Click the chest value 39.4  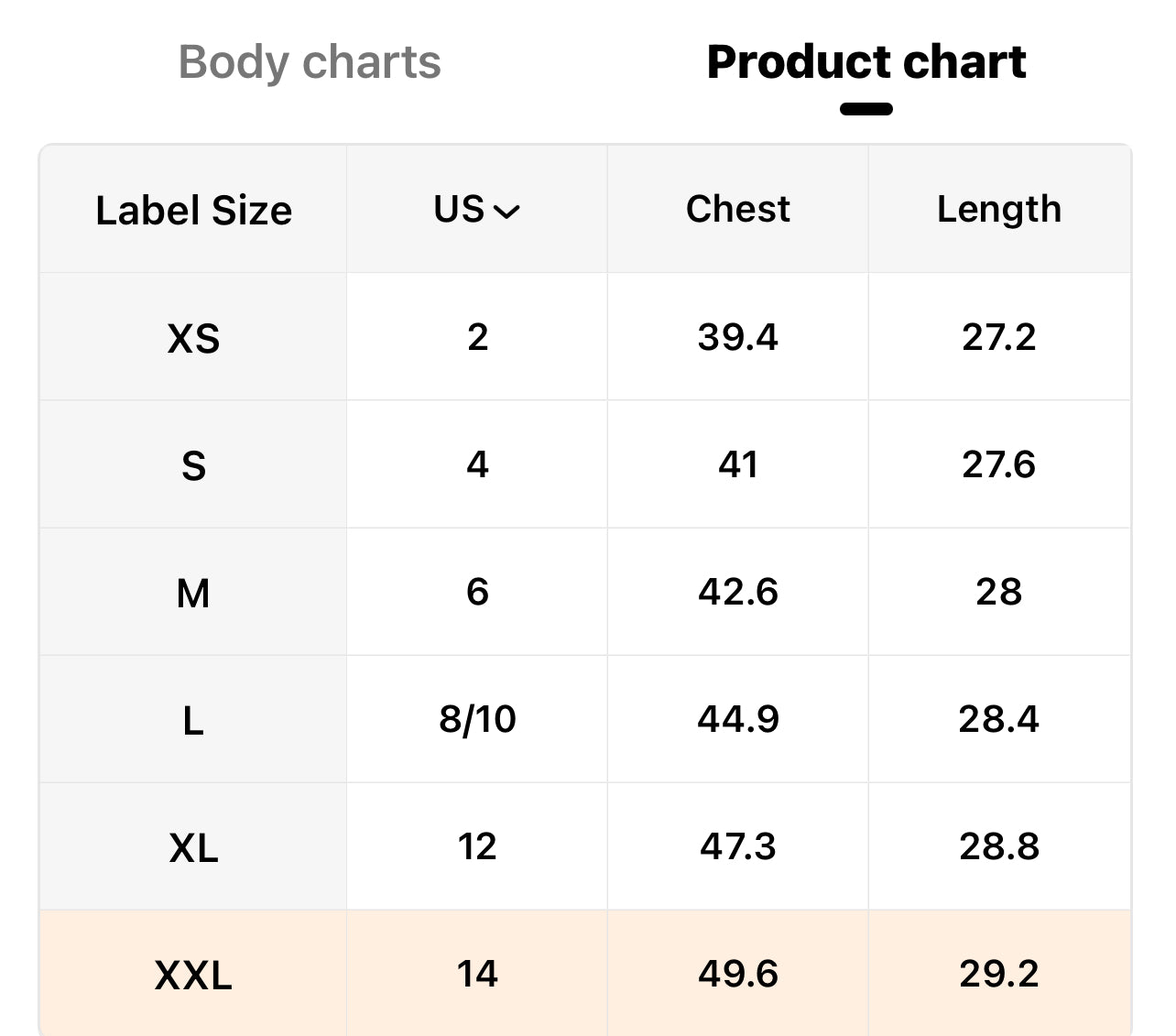pos(737,337)
